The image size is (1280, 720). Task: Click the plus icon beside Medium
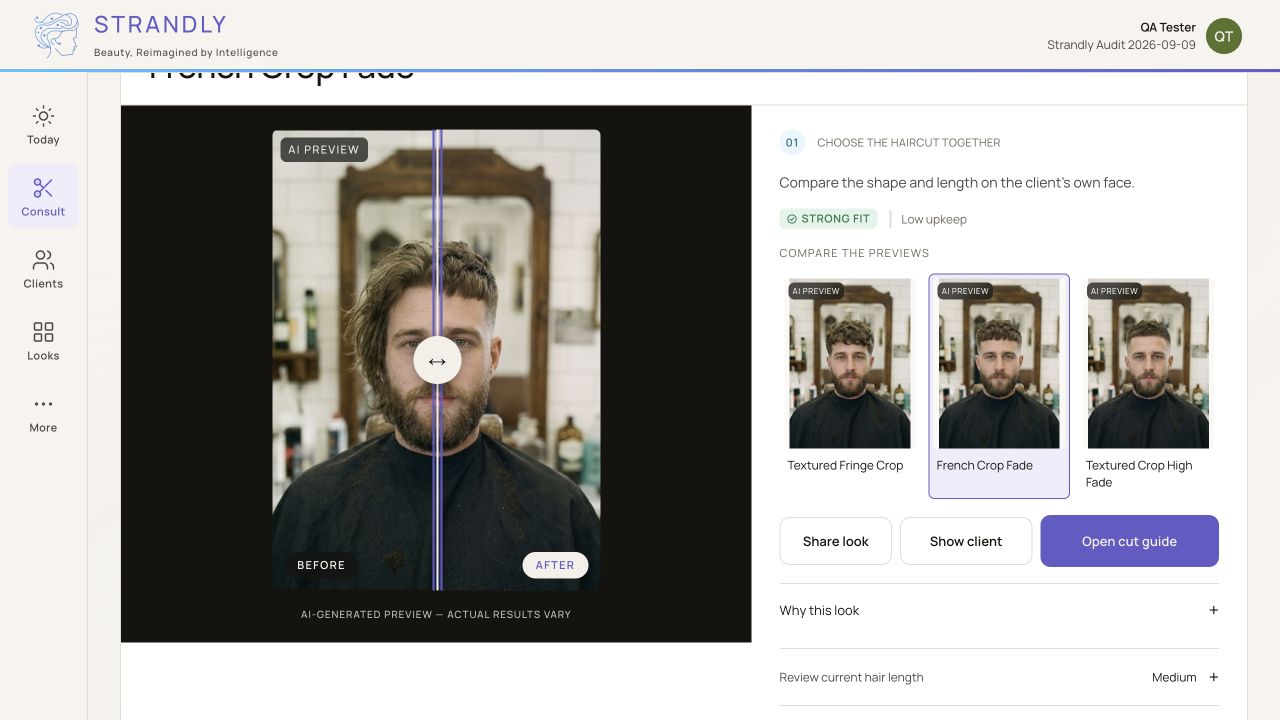point(1213,677)
